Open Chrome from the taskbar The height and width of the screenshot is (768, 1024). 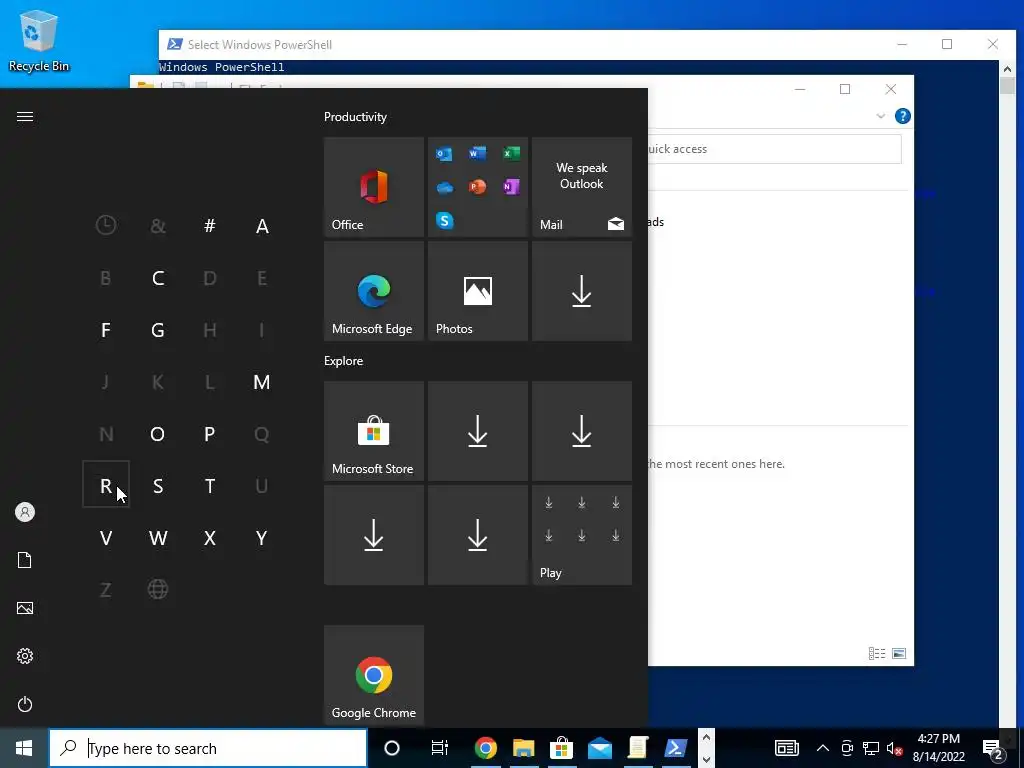click(485, 748)
